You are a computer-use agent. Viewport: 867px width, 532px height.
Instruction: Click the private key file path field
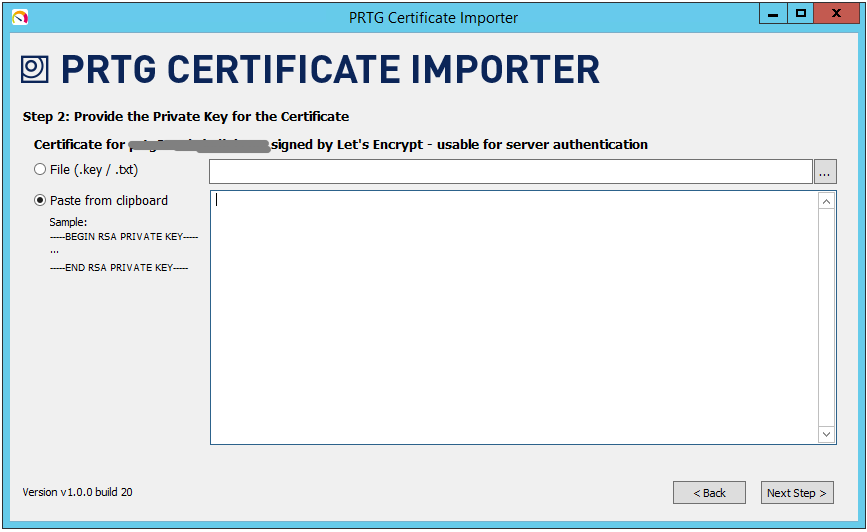tap(510, 171)
